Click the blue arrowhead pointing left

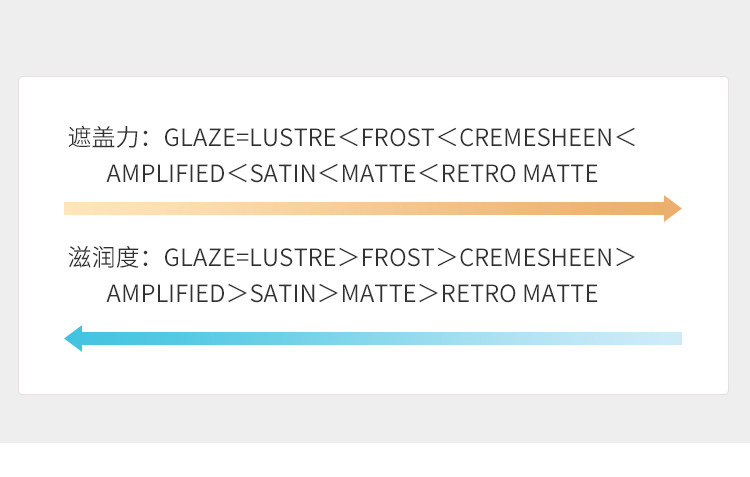pyautogui.click(x=74, y=338)
